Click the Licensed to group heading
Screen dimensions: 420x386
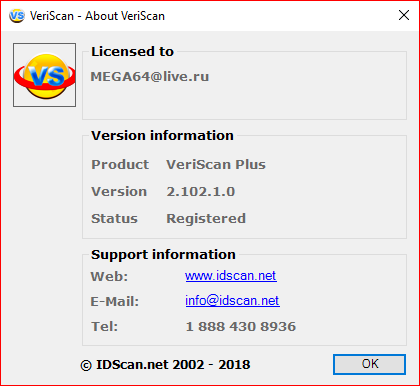pyautogui.click(x=132, y=52)
